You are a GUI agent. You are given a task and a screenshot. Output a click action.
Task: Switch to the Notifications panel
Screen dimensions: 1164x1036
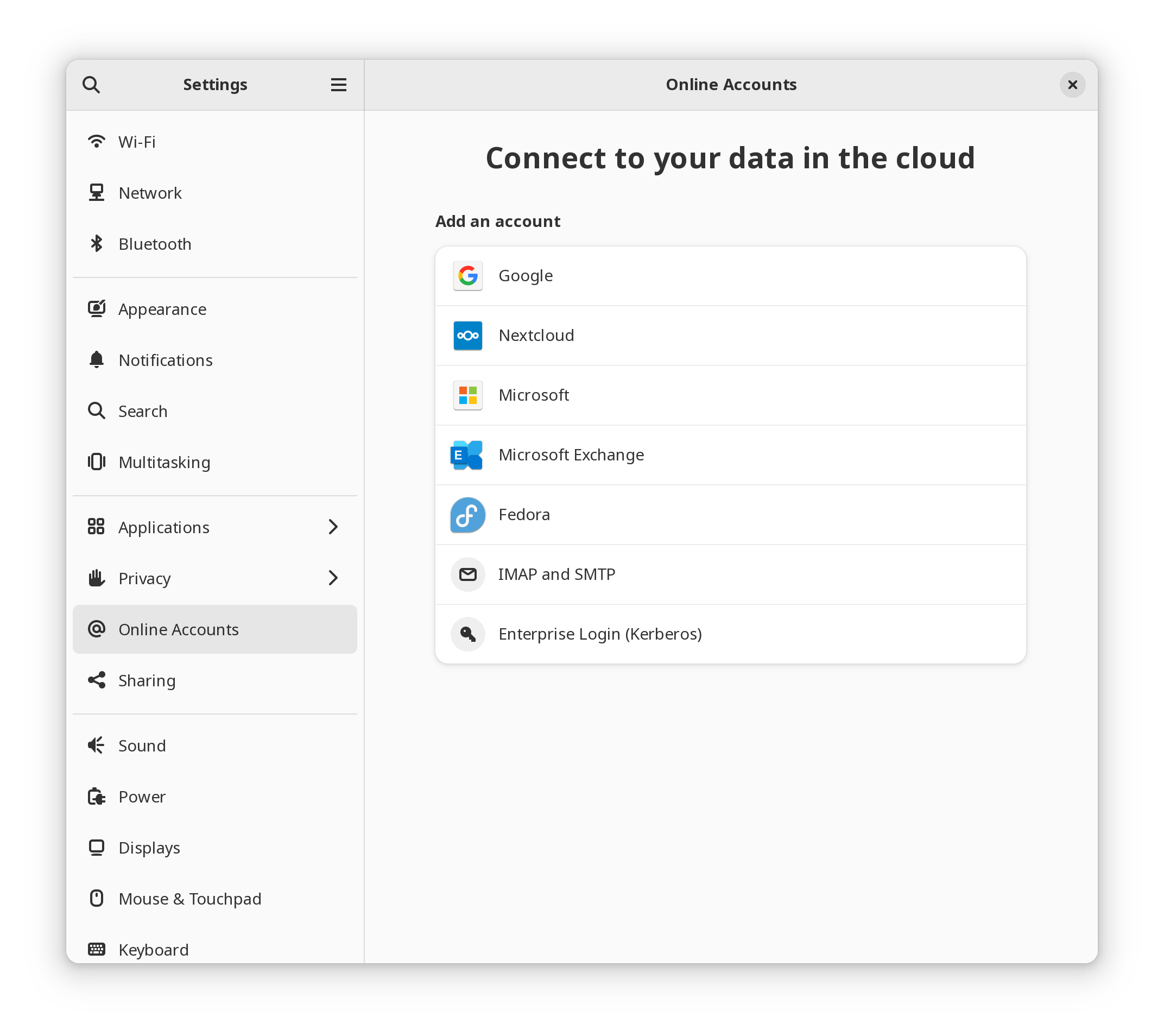(x=165, y=360)
